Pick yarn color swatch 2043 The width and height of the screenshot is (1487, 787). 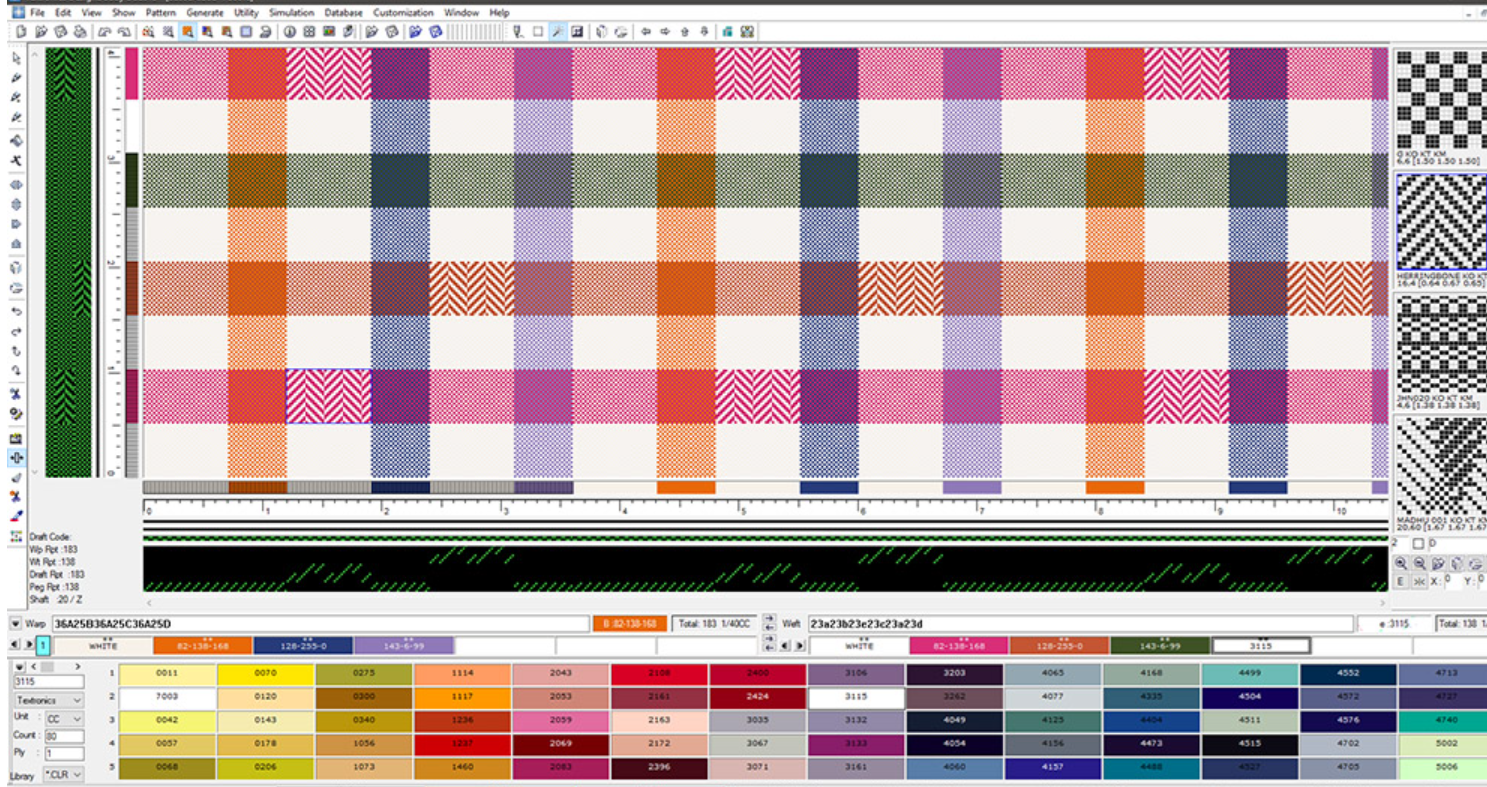560,674
